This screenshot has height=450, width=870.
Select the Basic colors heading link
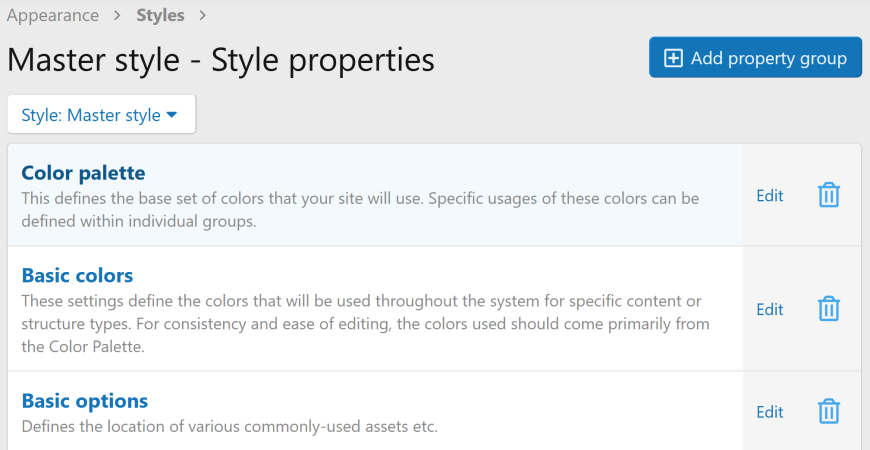77,275
